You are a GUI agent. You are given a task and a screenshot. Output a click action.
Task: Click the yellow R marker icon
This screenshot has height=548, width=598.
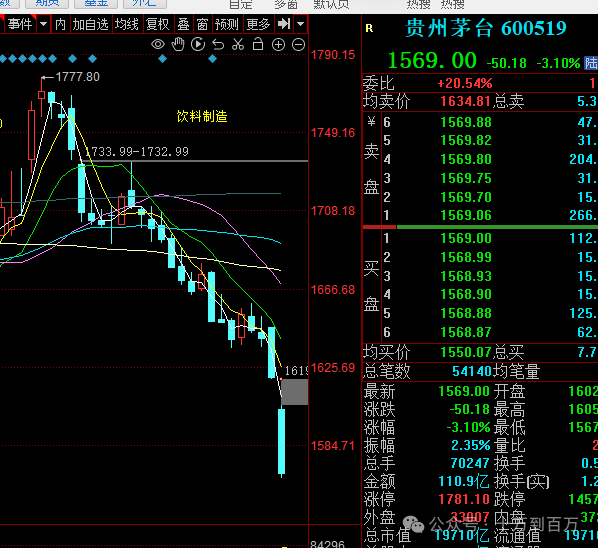coord(369,29)
